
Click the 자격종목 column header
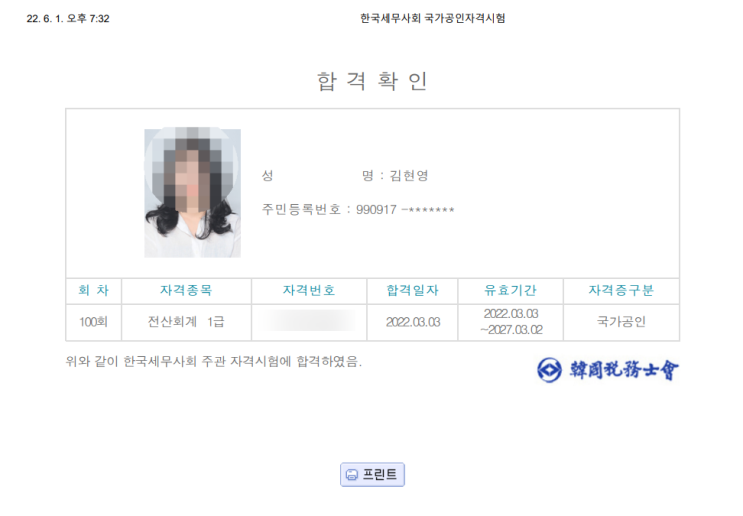tap(186, 290)
